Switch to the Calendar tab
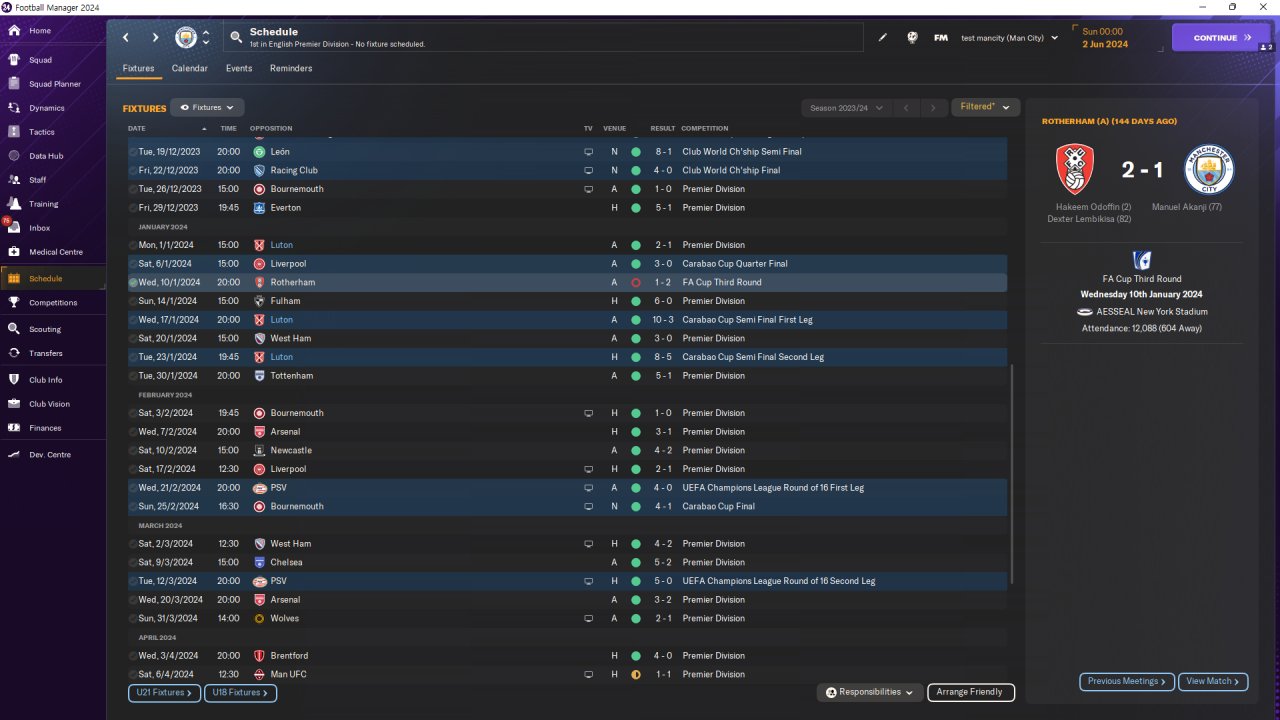The image size is (1280, 720). [x=190, y=68]
